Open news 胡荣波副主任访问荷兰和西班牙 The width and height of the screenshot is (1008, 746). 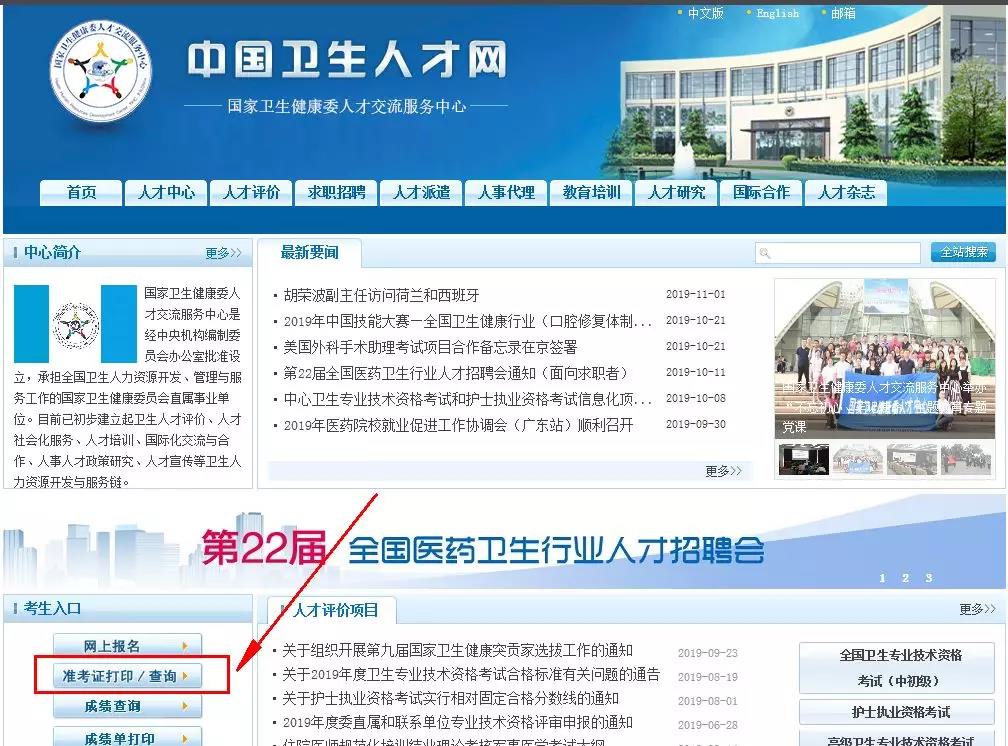pos(381,295)
